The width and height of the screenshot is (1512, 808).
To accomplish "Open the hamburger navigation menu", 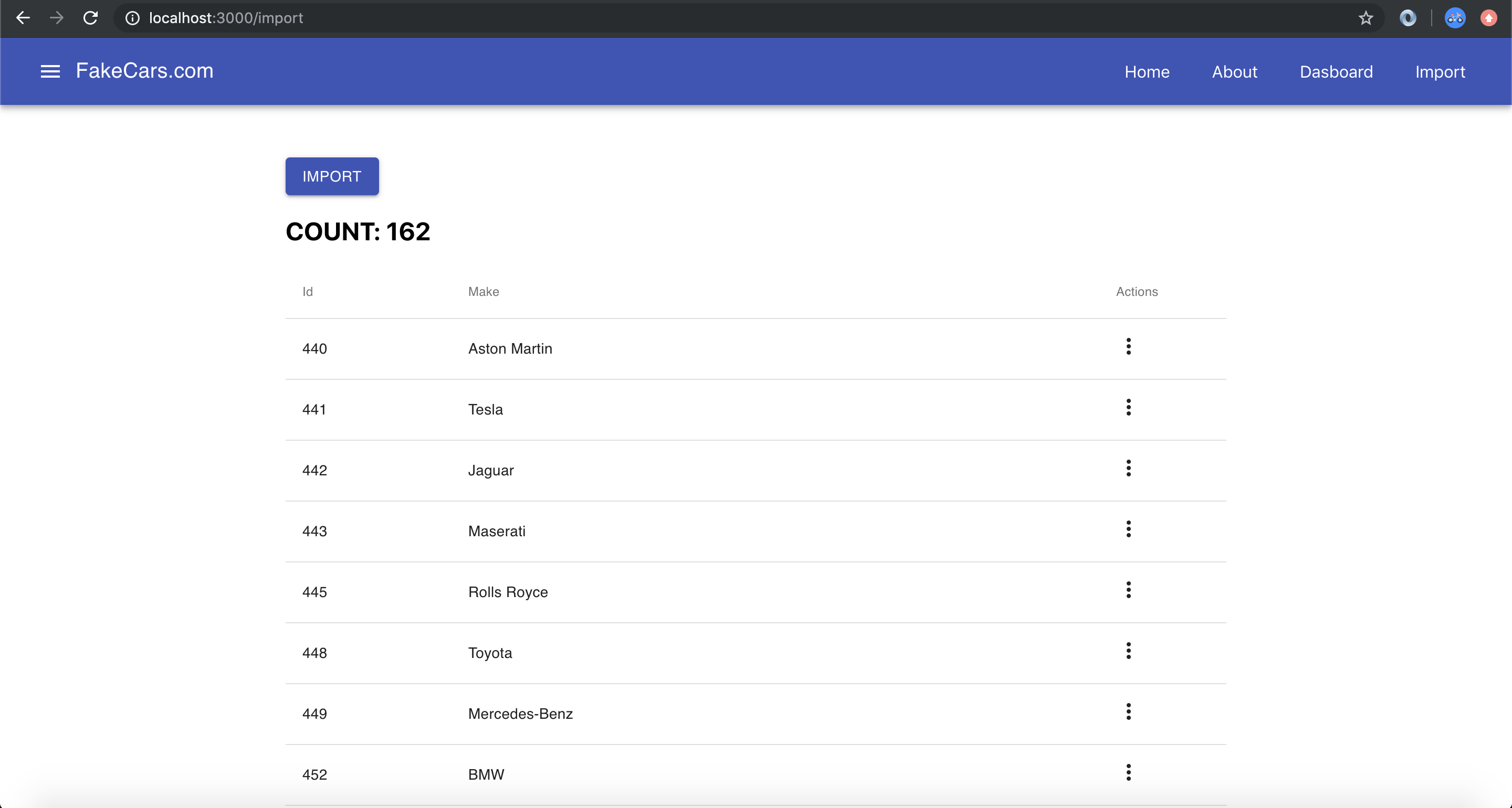I will tap(50, 71).
